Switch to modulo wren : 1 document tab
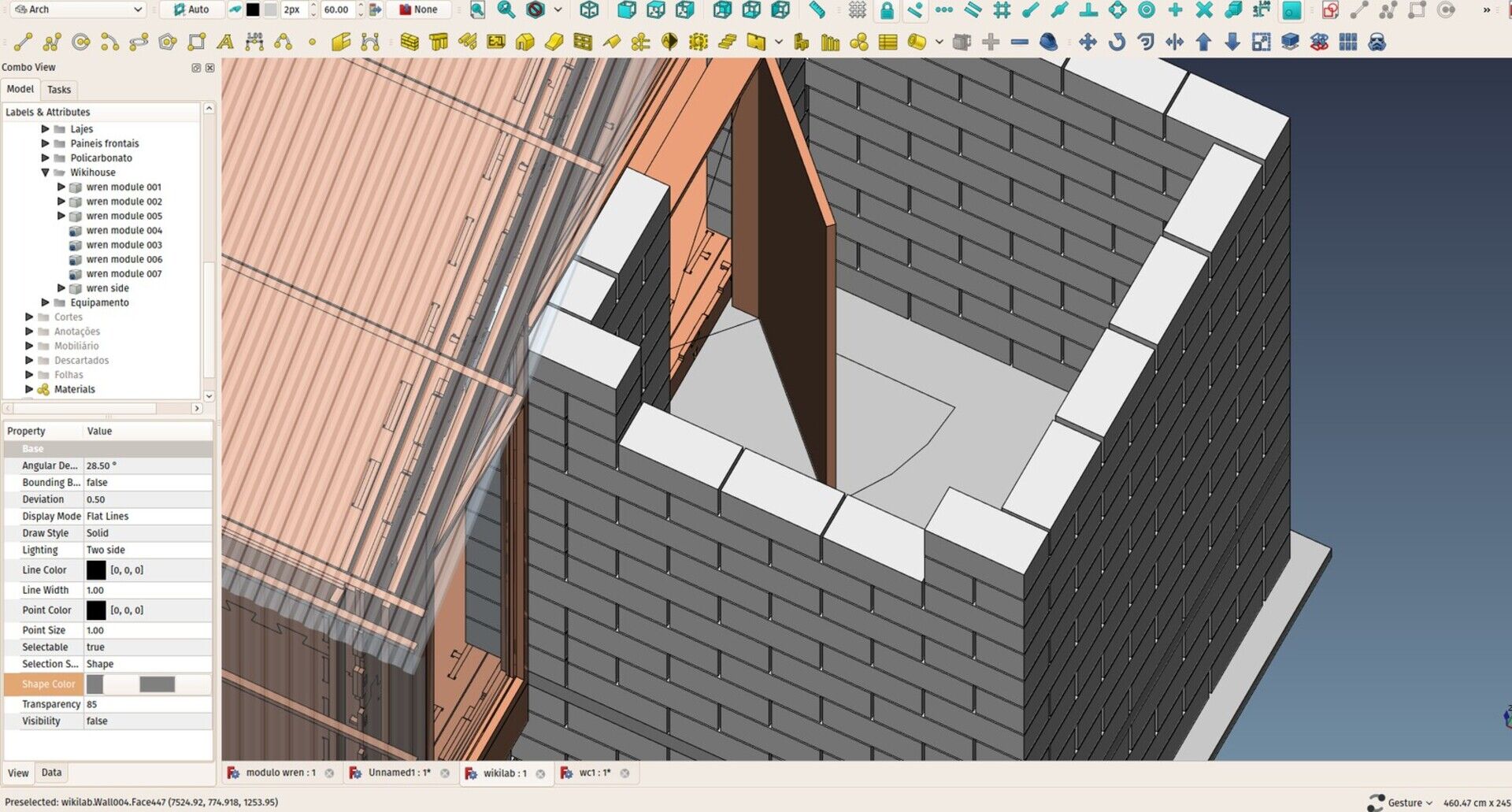Viewport: 1512px width, 812px height. click(x=280, y=773)
